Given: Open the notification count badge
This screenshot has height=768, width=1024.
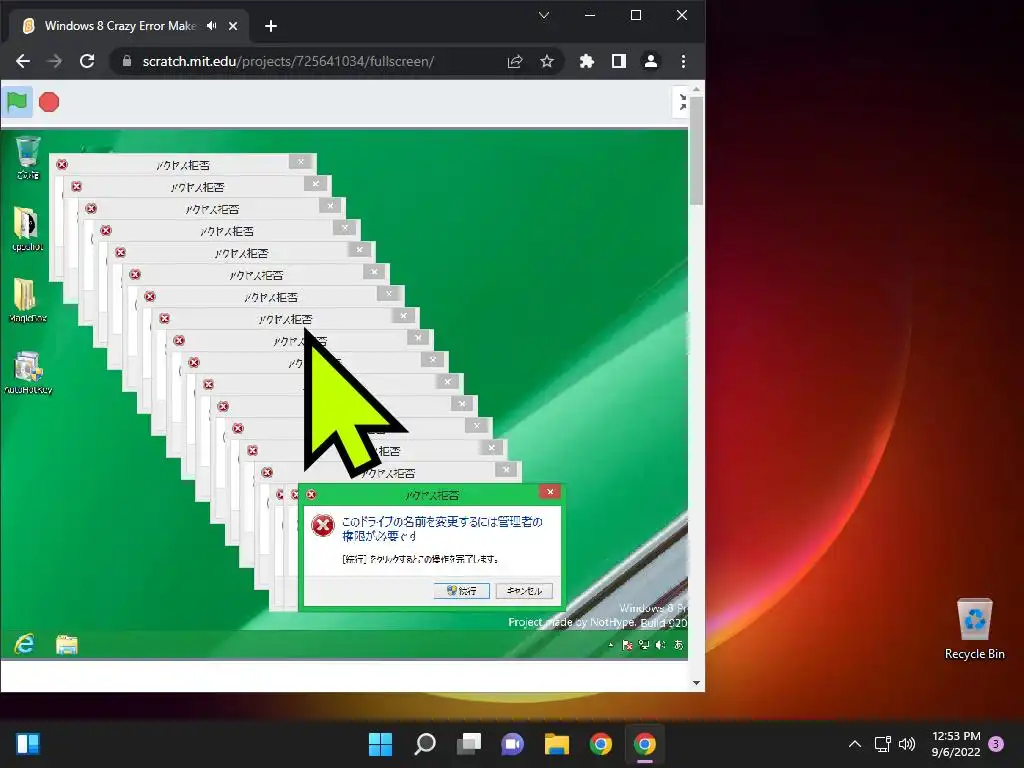Looking at the screenshot, I should pos(996,744).
